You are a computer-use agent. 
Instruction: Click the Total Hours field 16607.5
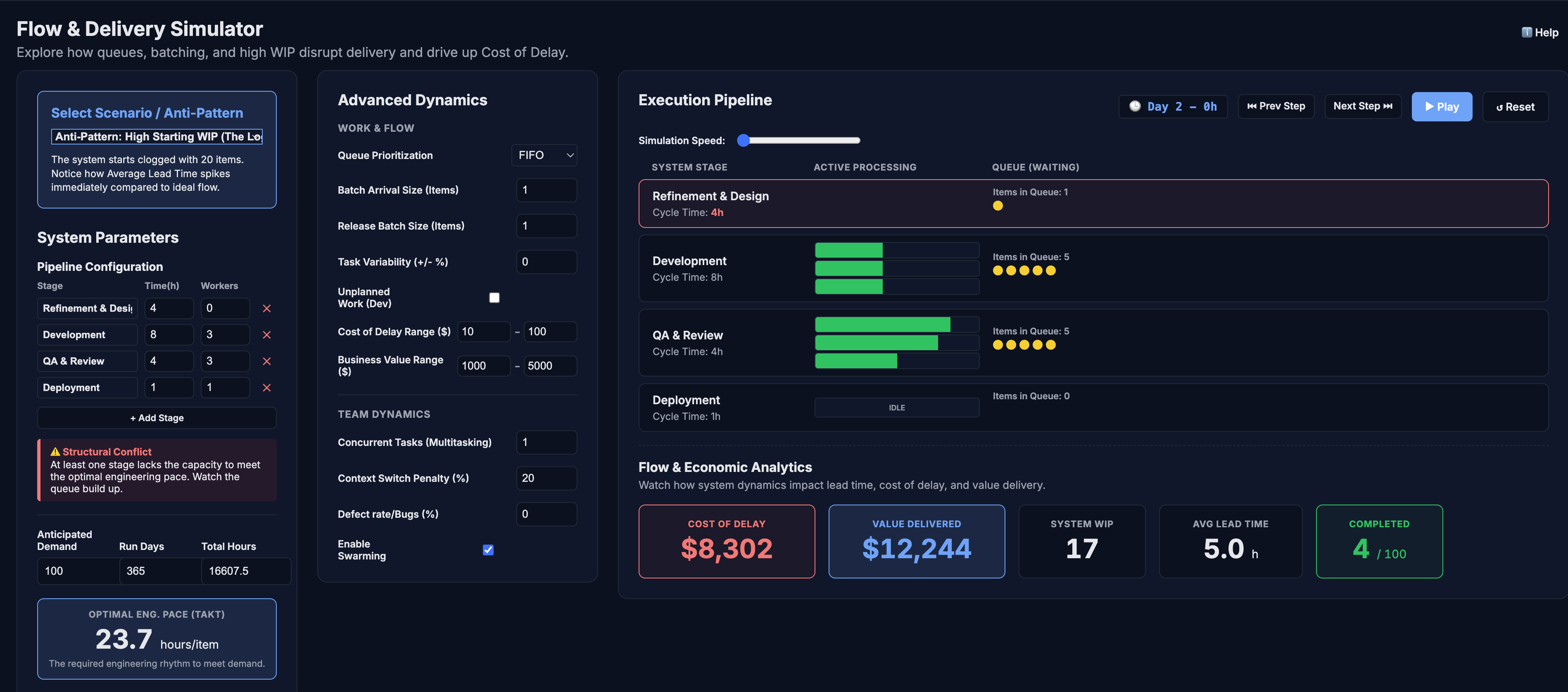click(x=246, y=571)
